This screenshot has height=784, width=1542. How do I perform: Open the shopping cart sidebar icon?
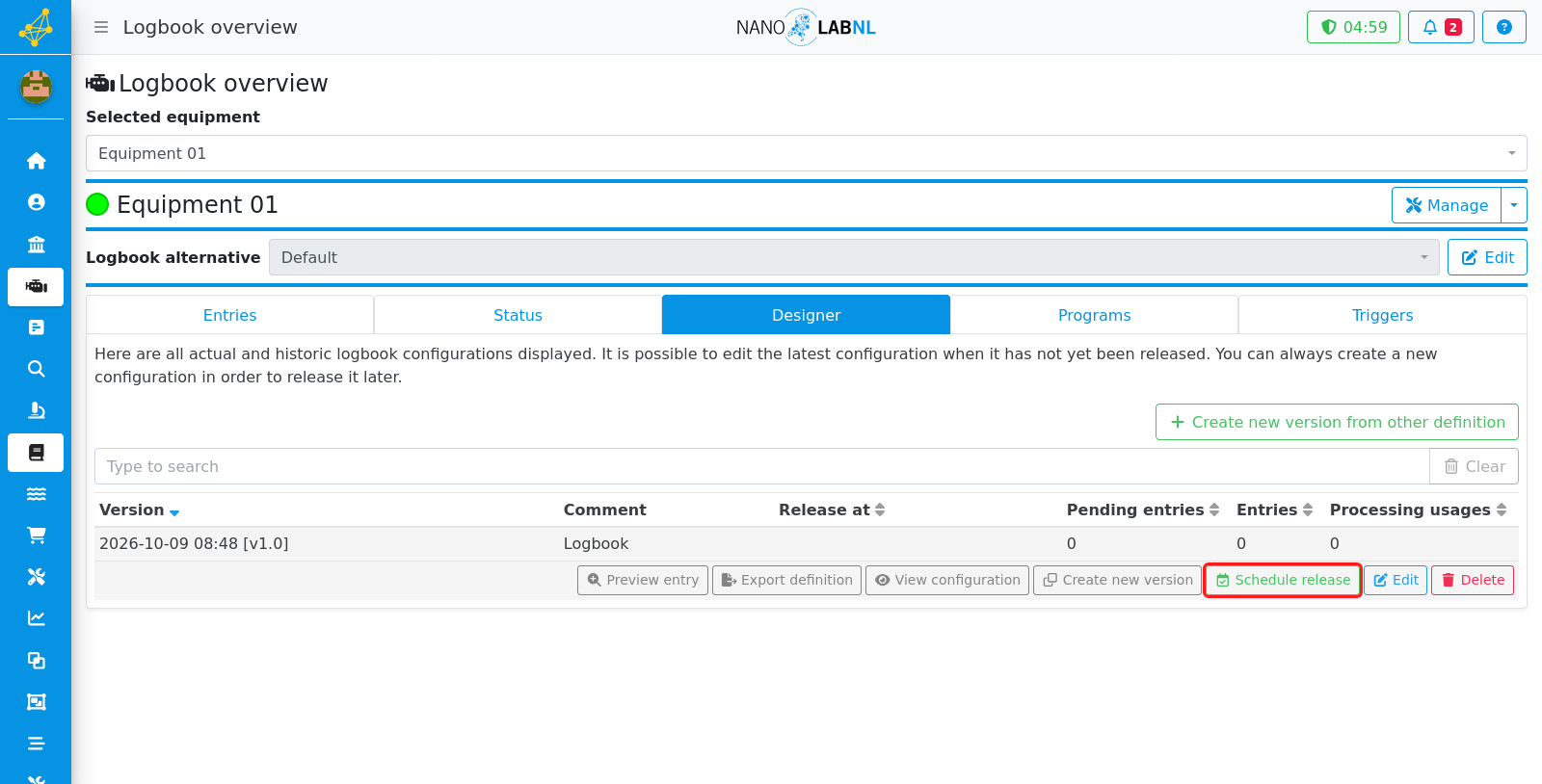point(36,536)
